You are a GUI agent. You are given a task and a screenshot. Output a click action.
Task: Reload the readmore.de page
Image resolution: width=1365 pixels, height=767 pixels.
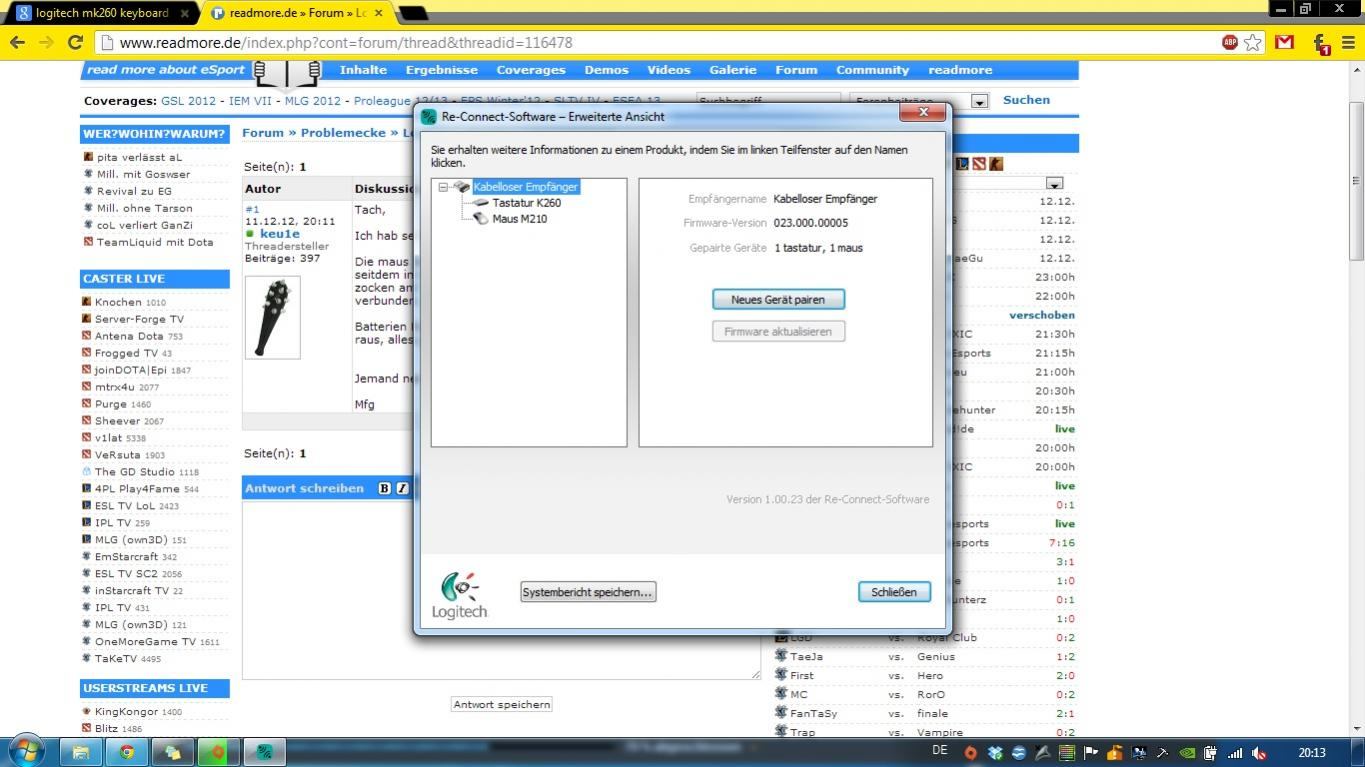click(75, 42)
